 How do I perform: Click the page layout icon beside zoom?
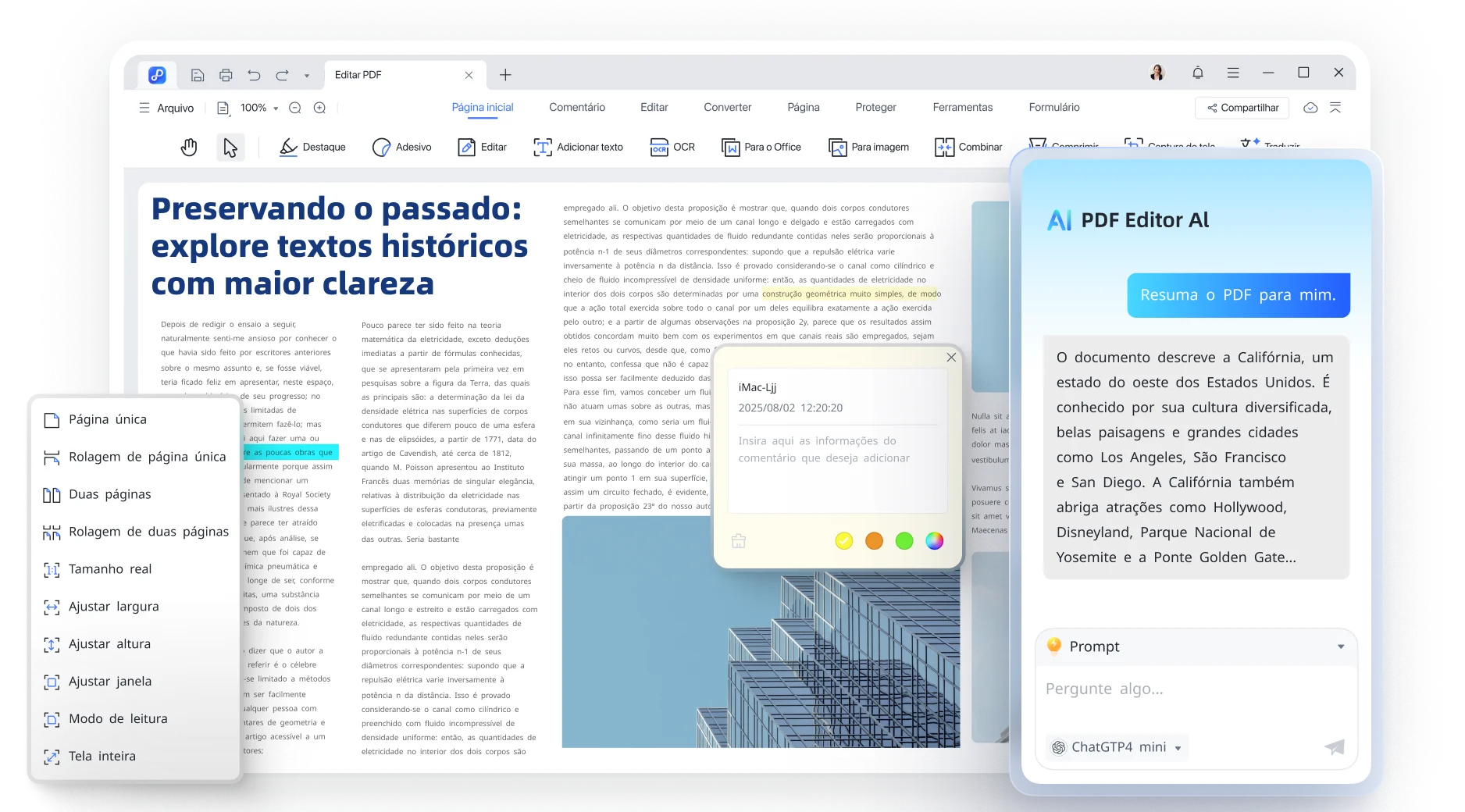223,108
